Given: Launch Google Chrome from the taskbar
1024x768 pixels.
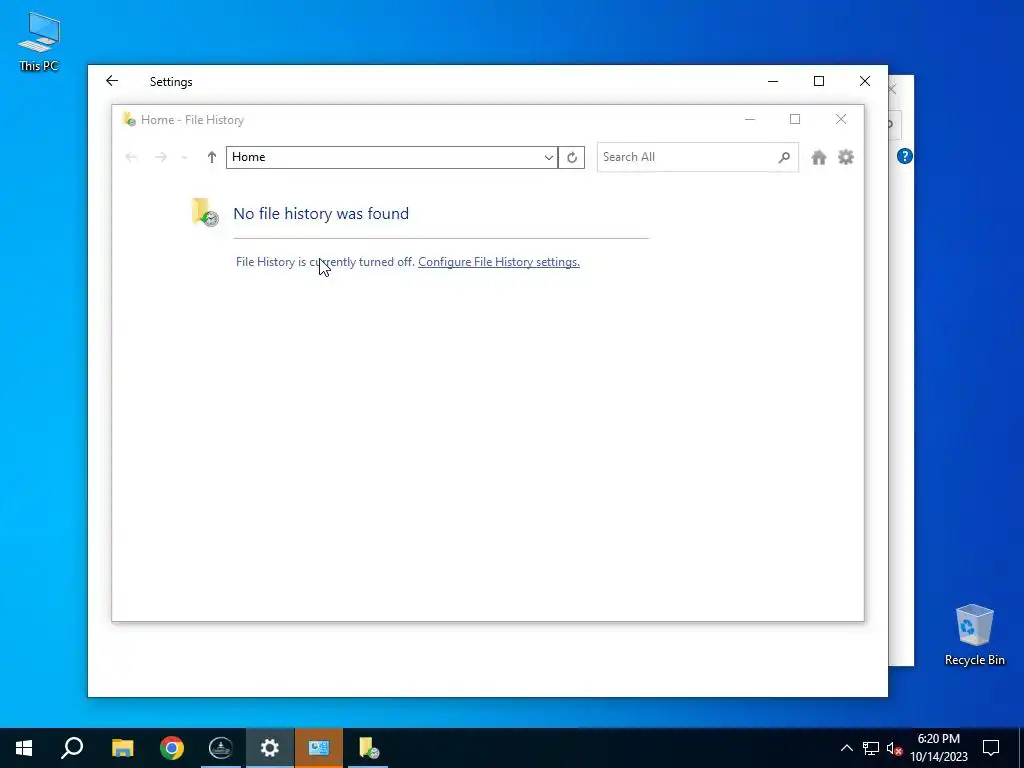Looking at the screenshot, I should 172,748.
